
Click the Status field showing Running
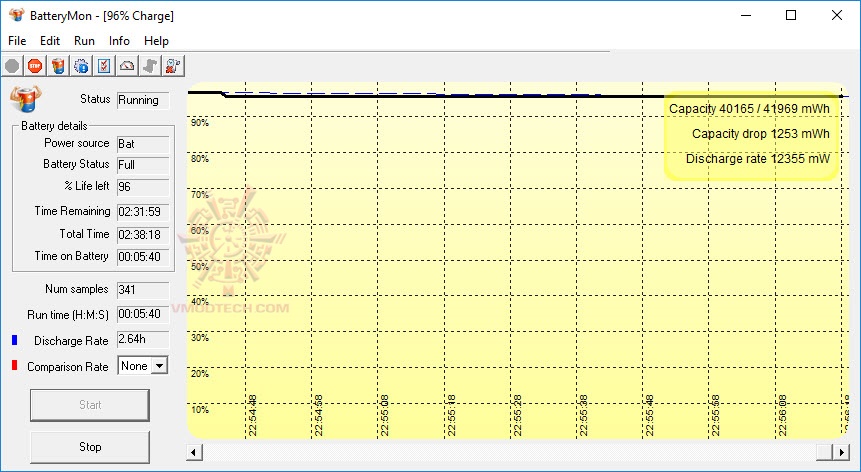coord(143,100)
